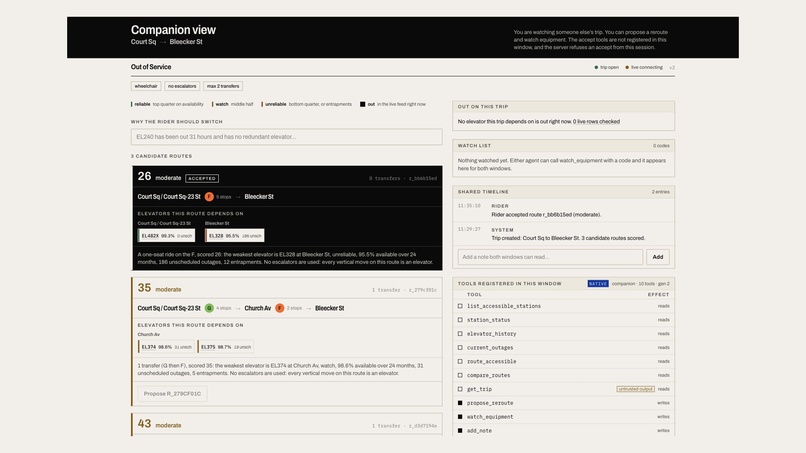Click the green G line badge

pos(209,308)
